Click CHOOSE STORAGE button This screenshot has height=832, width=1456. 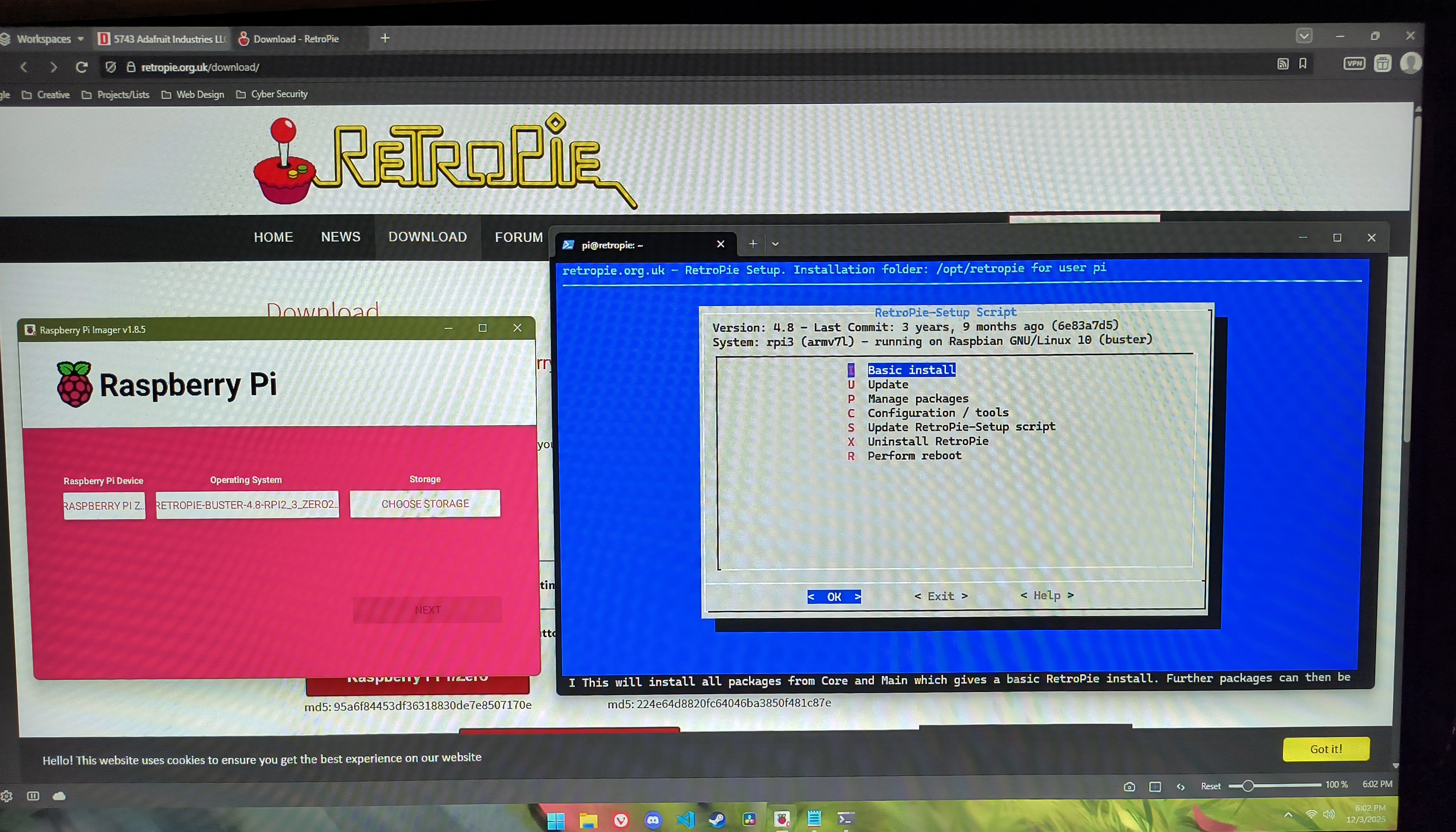point(424,503)
